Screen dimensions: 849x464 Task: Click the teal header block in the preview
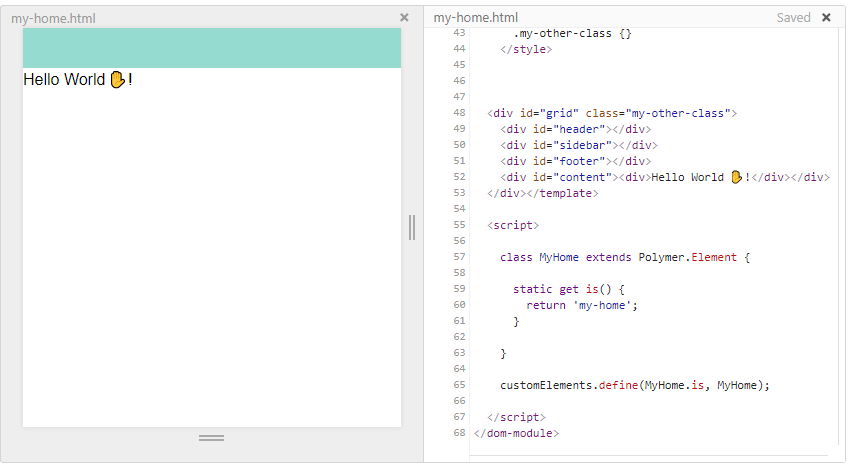click(212, 48)
